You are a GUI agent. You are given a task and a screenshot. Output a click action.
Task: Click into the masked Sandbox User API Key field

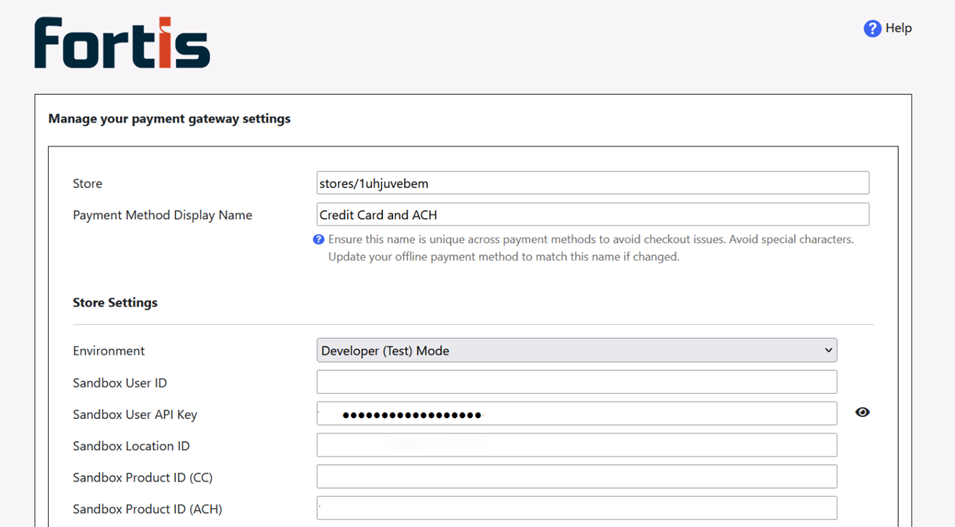pos(576,414)
